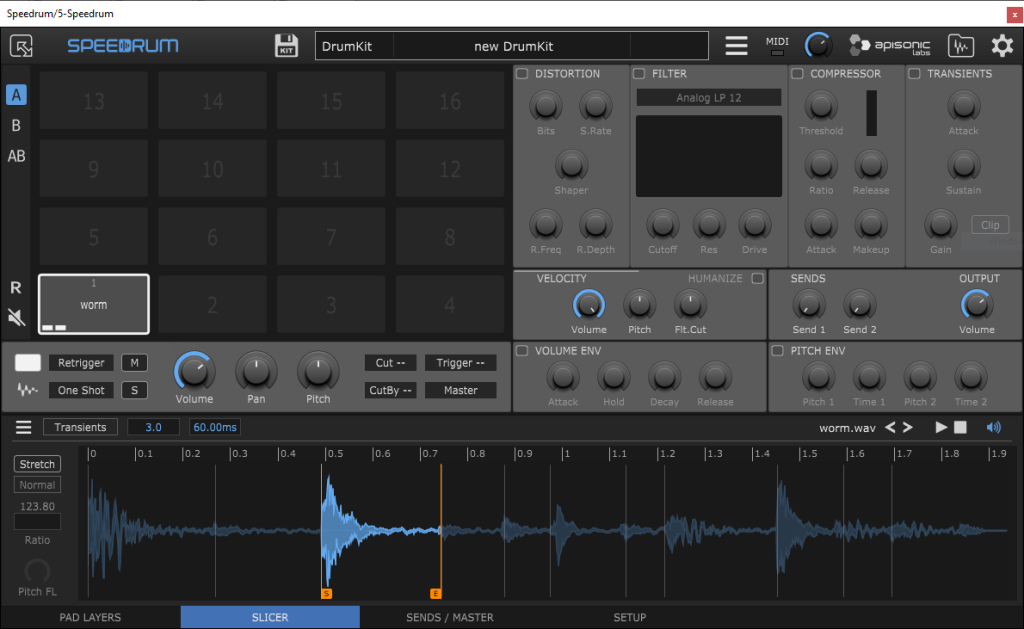This screenshot has height=629, width=1024.
Task: Open the Analog LP 12 filter type dropdown
Action: (709, 98)
